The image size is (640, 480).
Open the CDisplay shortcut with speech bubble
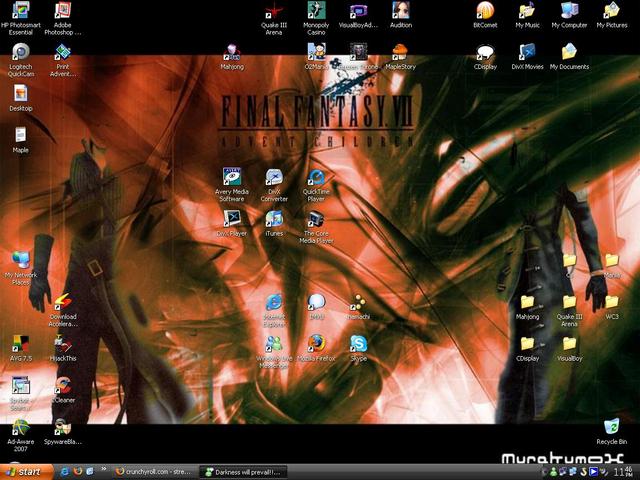point(485,57)
